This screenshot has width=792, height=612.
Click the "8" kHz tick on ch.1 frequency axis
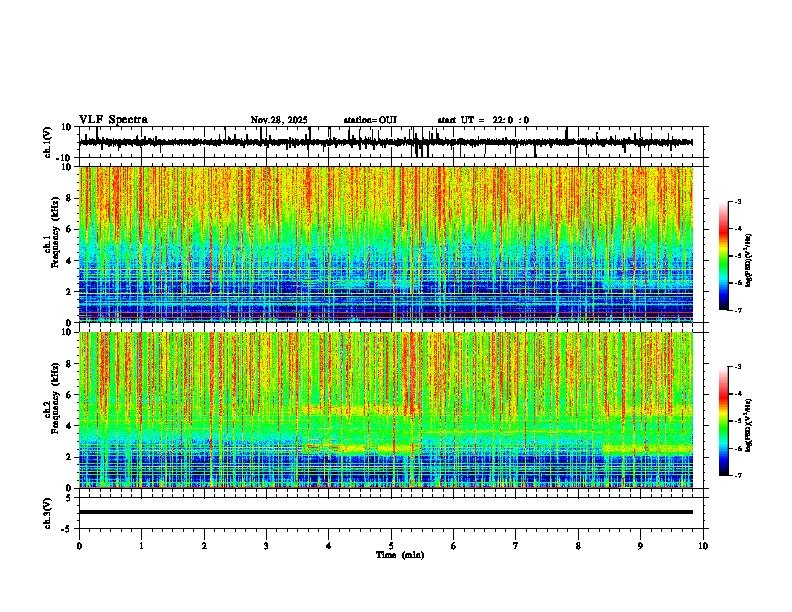pyautogui.click(x=70, y=198)
